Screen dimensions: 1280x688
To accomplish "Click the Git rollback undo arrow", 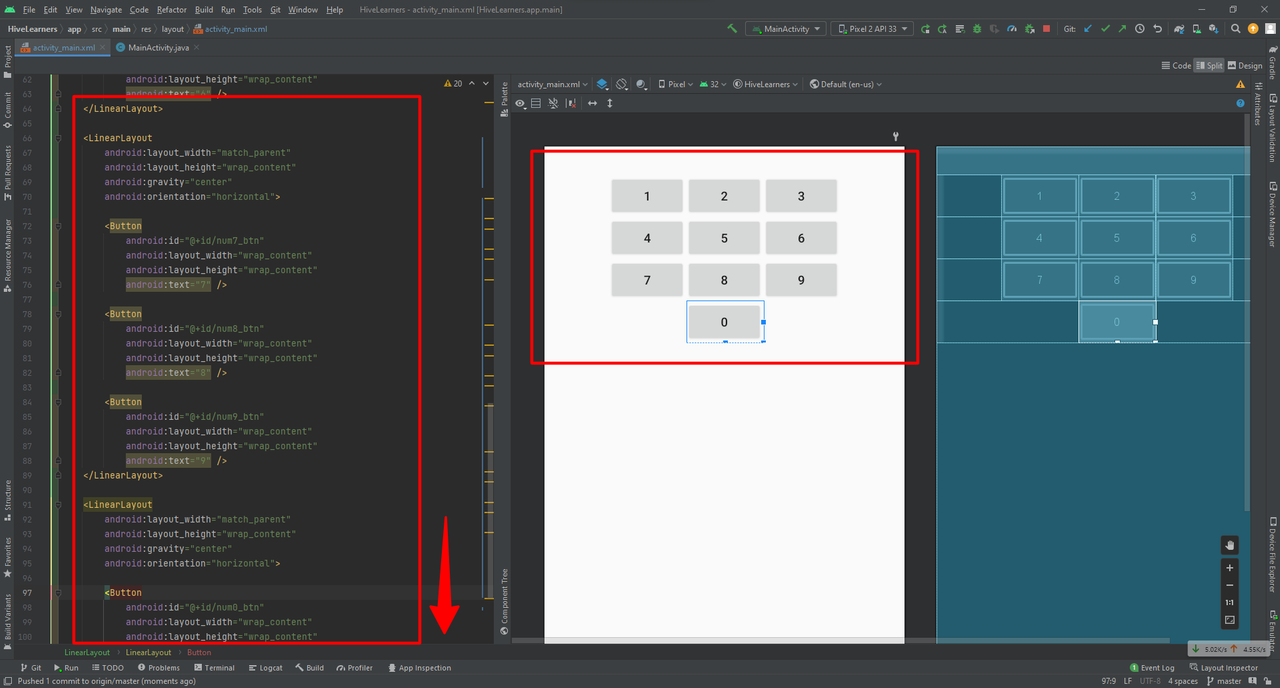I will click(x=1157, y=29).
